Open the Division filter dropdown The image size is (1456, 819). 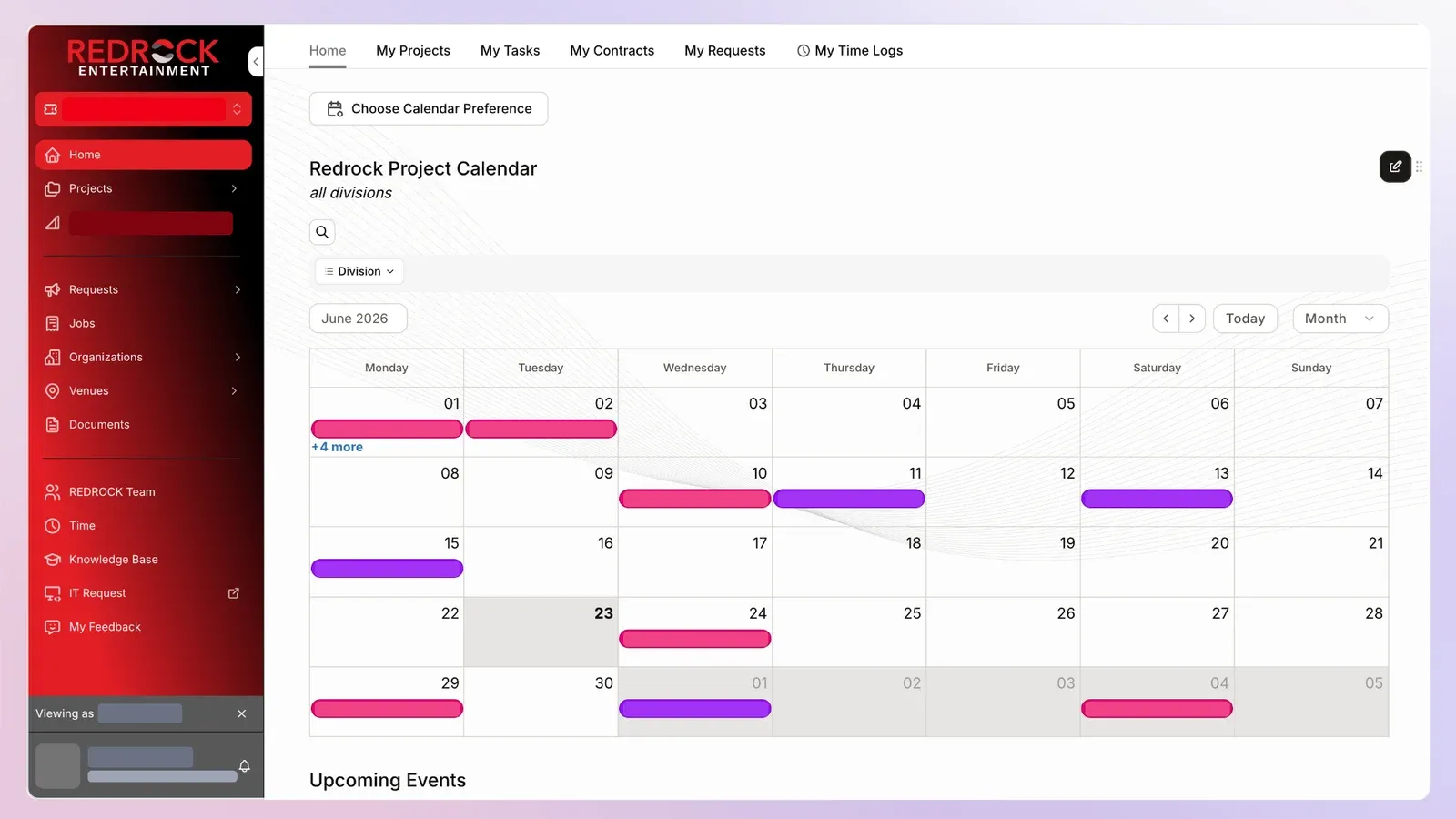pos(359,271)
